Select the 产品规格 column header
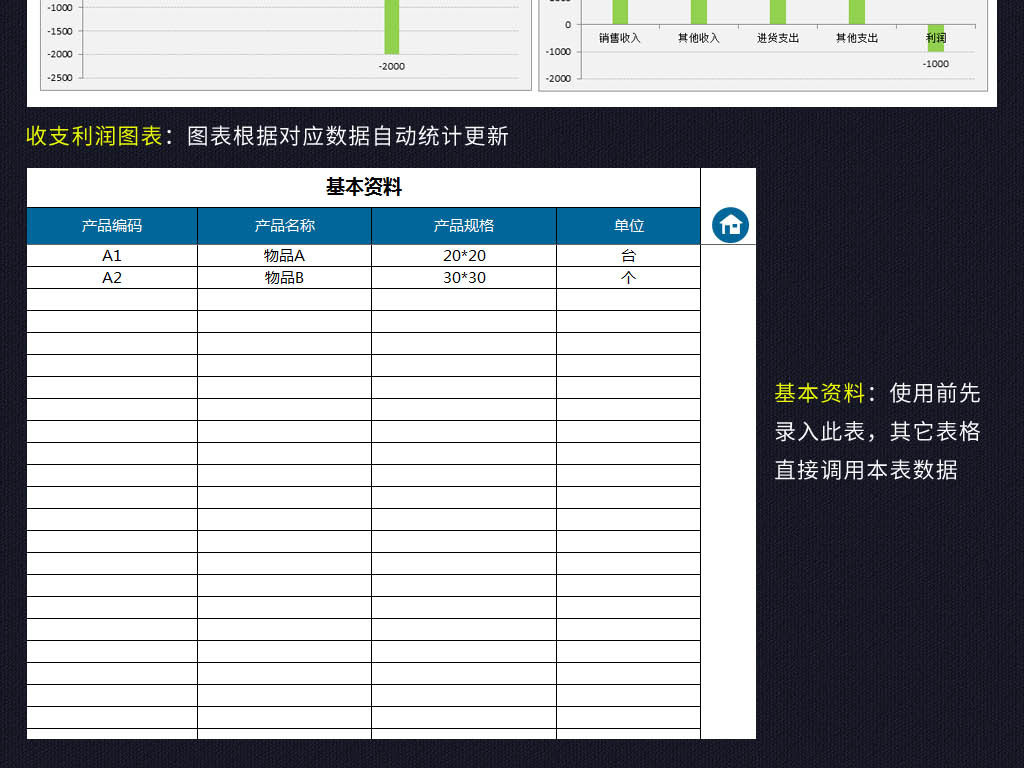The image size is (1024, 768). click(x=464, y=226)
